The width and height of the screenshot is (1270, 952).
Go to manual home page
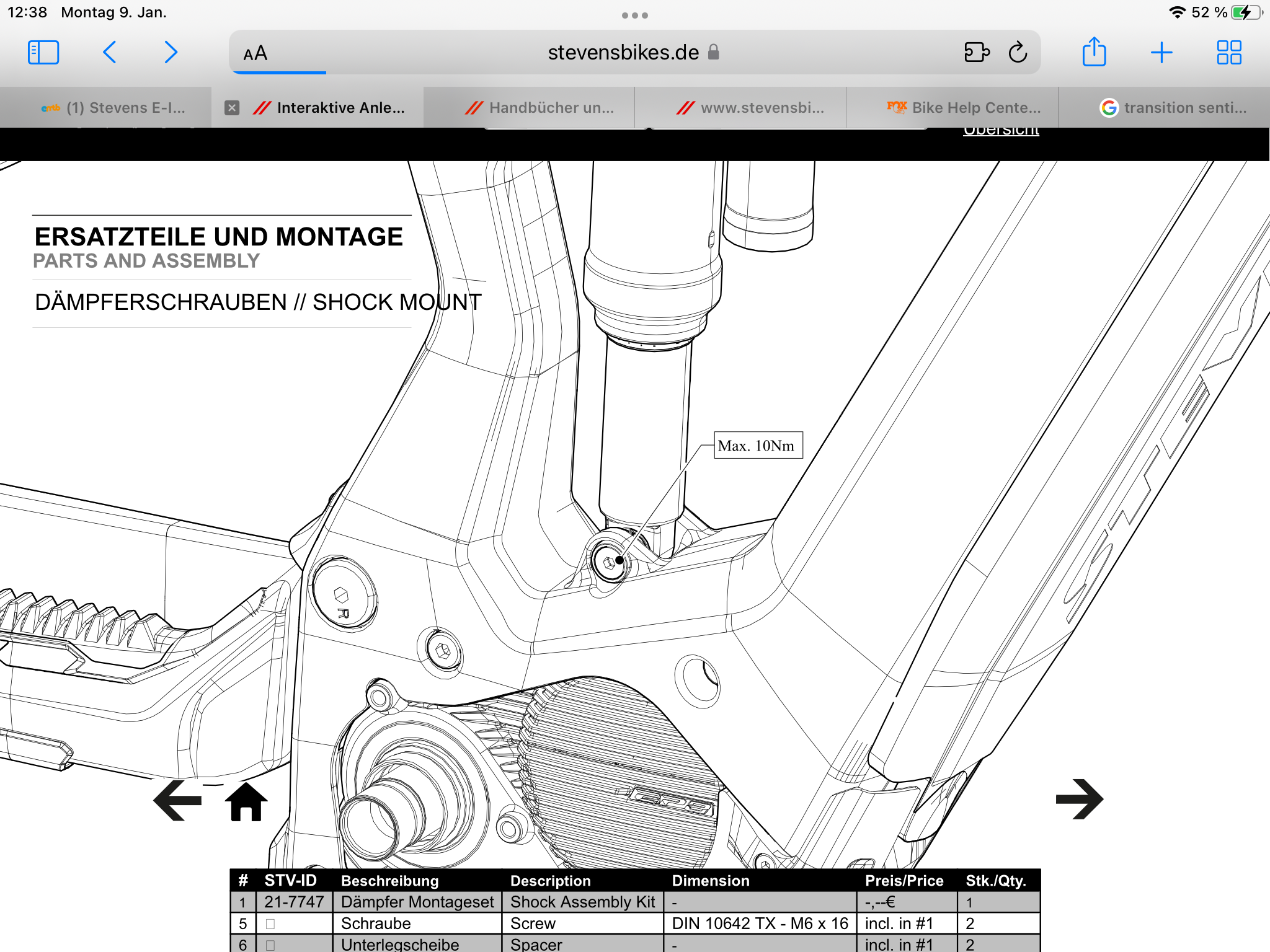[x=246, y=801]
